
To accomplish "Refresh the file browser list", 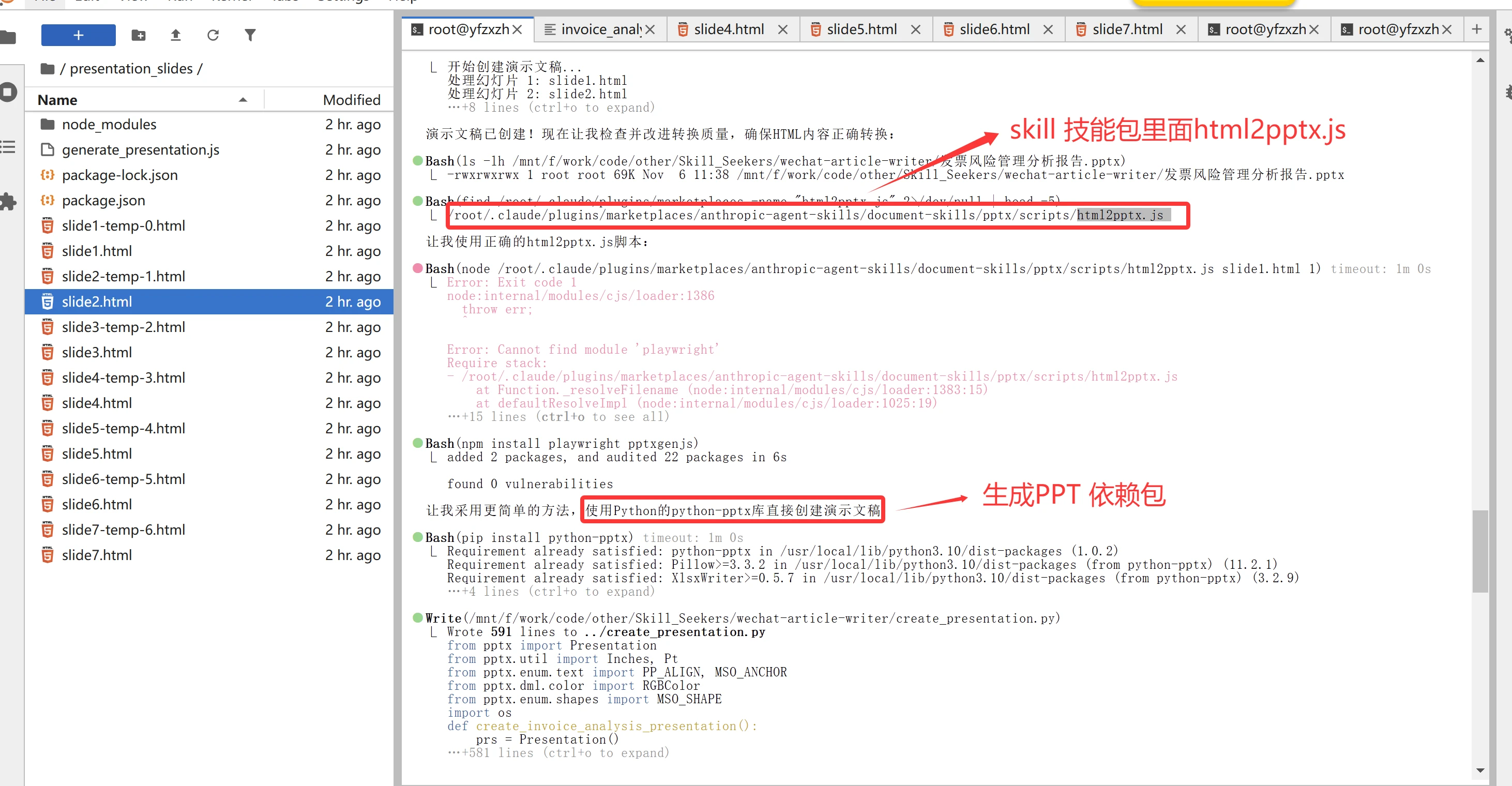I will [213, 35].
